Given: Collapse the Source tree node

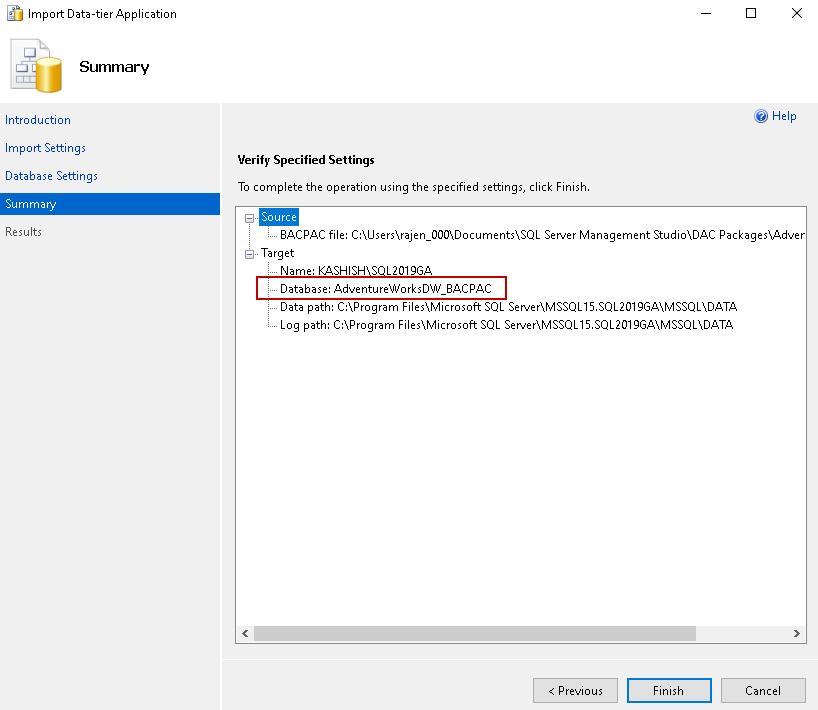Looking at the screenshot, I should pos(250,217).
